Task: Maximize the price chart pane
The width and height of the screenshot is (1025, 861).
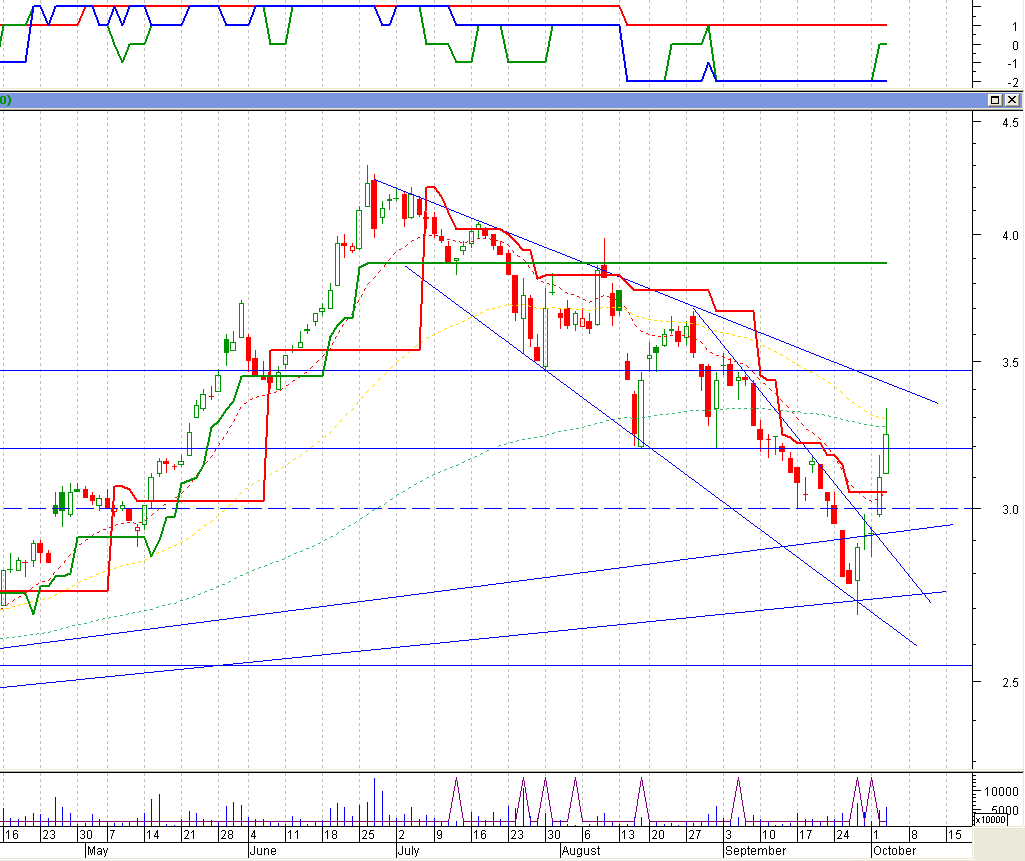Action: pyautogui.click(x=995, y=100)
